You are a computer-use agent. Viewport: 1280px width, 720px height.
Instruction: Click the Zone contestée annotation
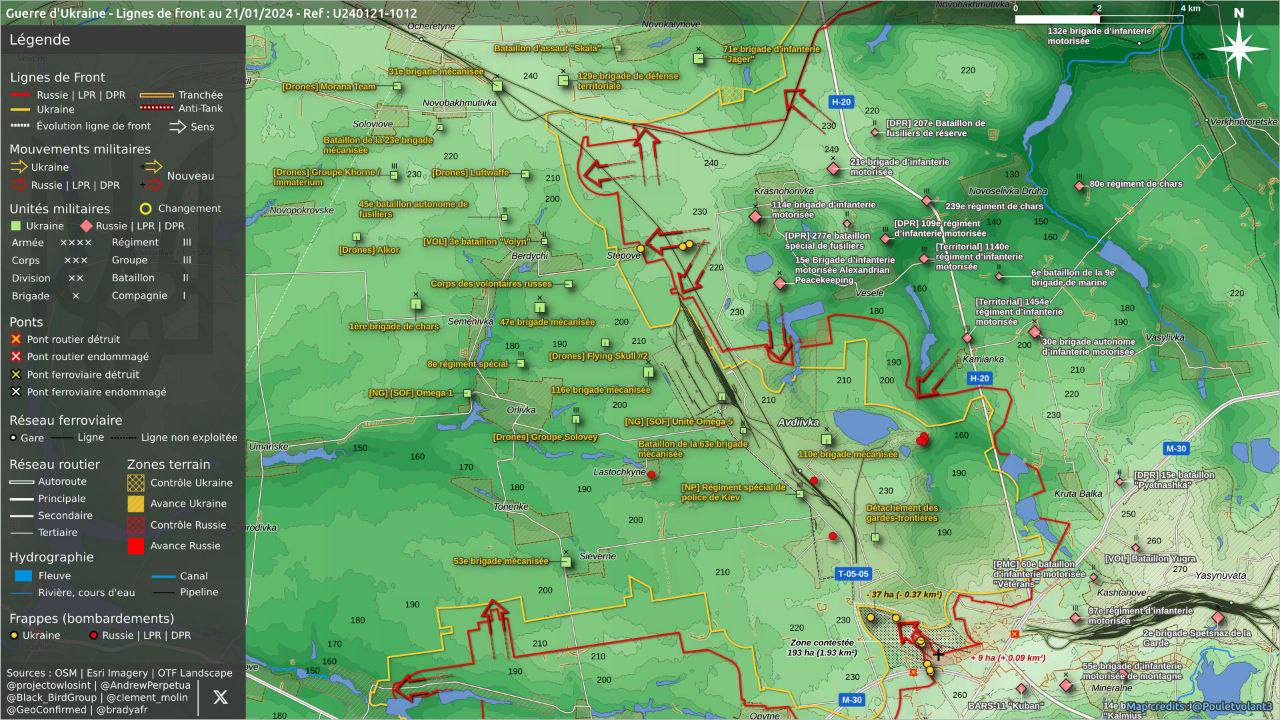click(822, 647)
